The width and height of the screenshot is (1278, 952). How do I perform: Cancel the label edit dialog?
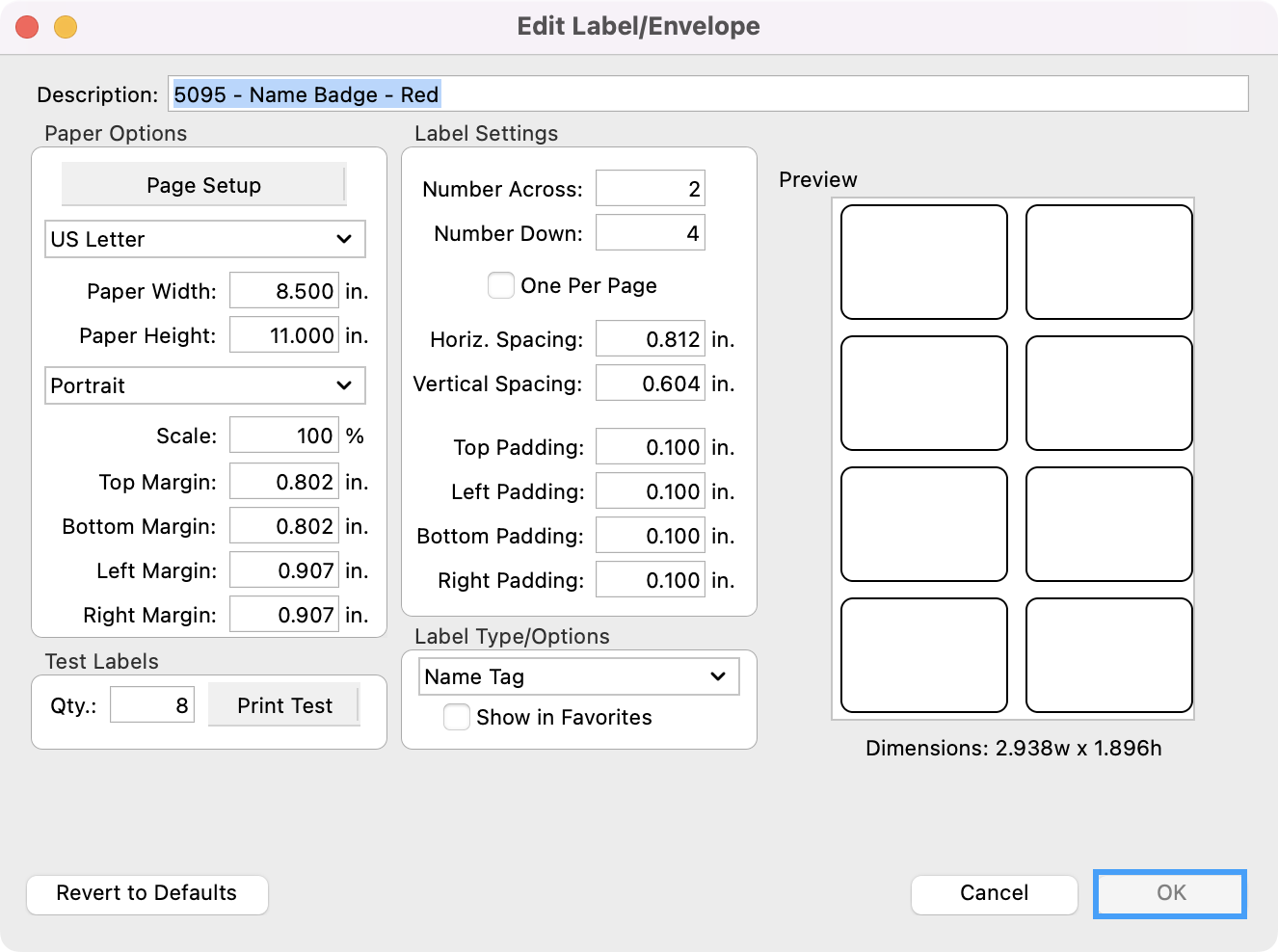[x=994, y=893]
